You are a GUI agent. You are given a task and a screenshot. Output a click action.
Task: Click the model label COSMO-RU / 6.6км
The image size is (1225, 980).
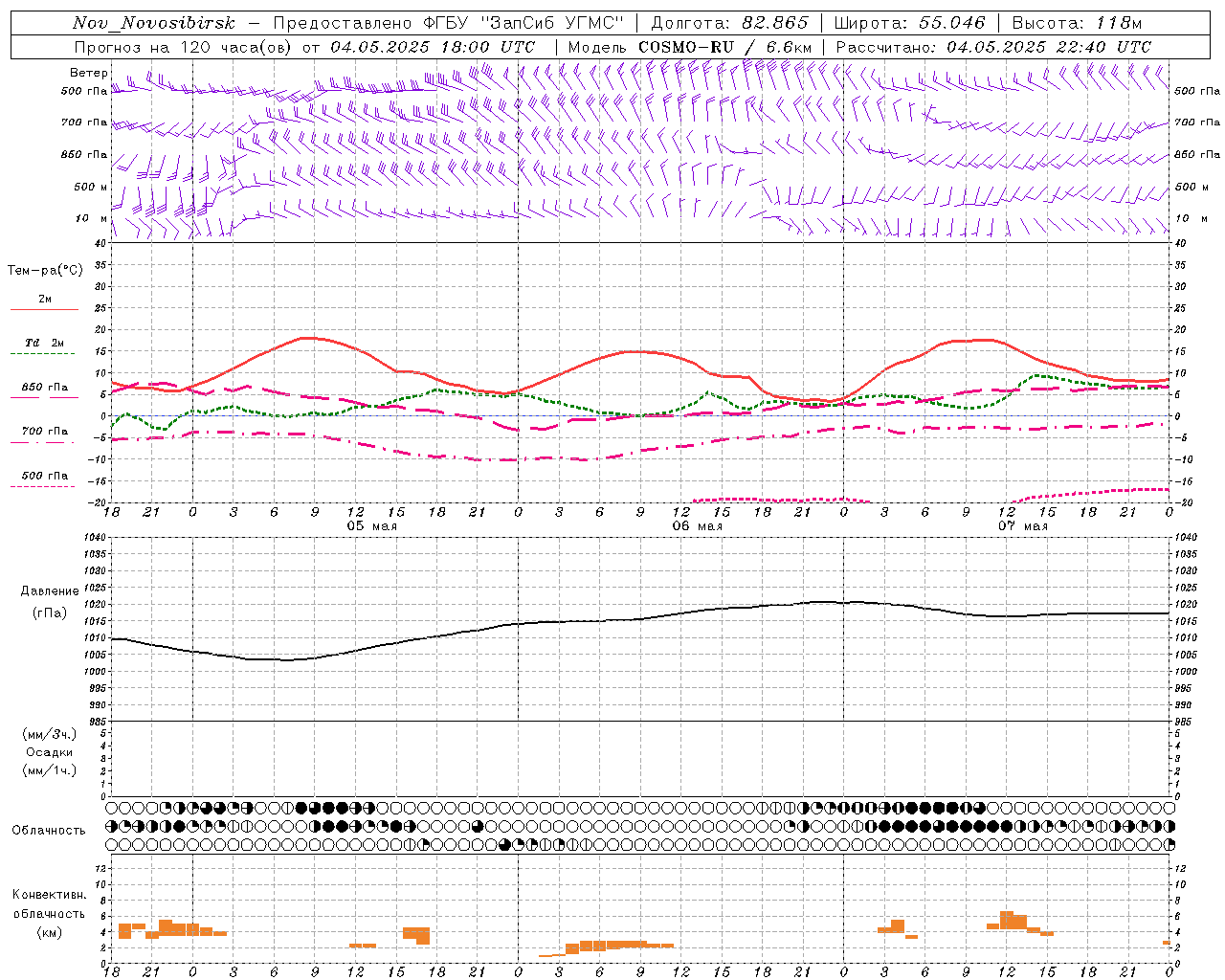(x=724, y=47)
